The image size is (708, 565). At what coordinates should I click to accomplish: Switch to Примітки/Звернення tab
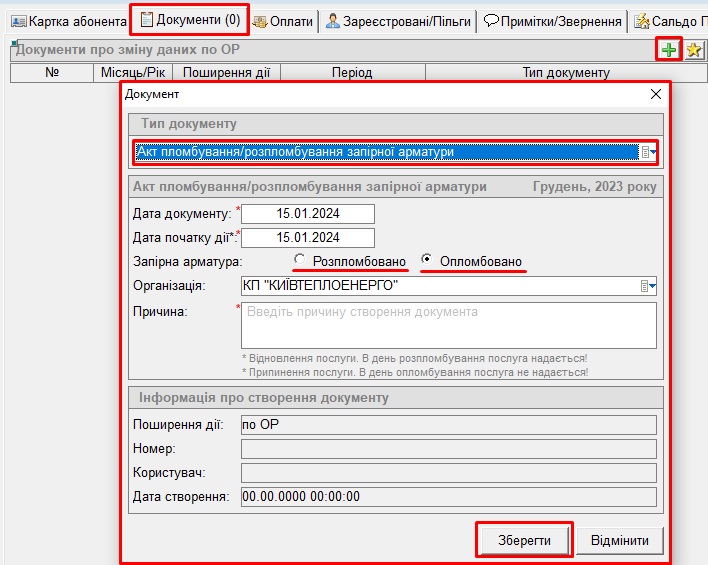(x=553, y=21)
